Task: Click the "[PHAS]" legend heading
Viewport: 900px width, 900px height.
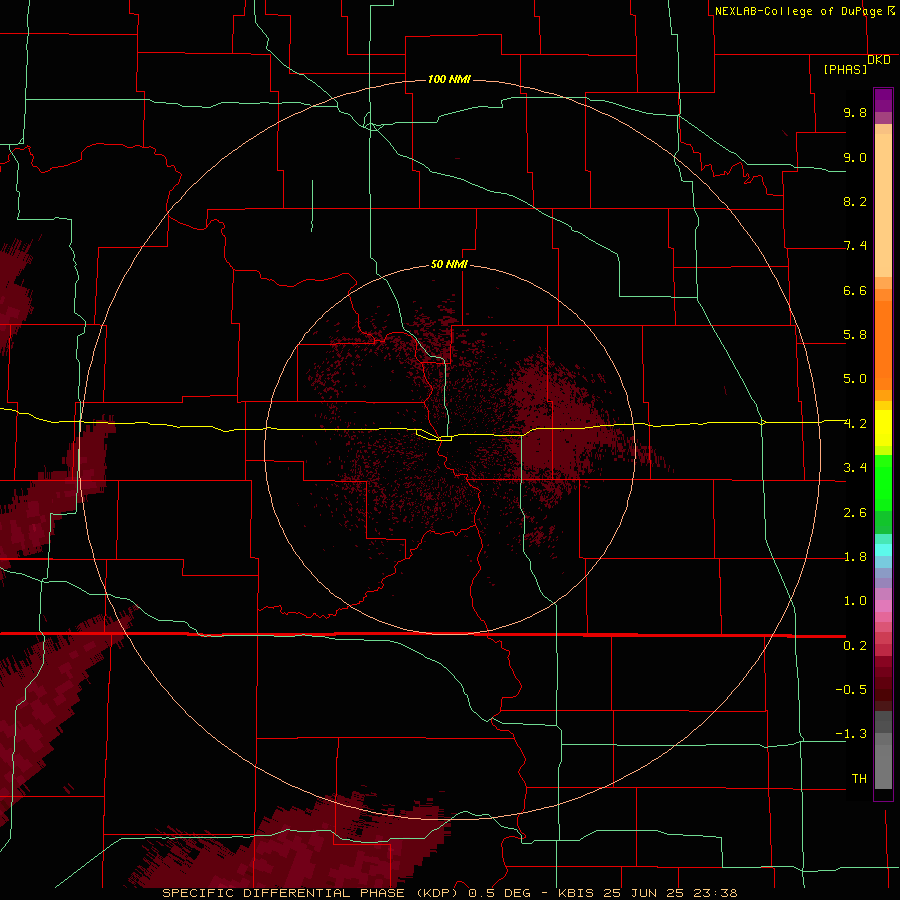Action: click(x=845, y=69)
